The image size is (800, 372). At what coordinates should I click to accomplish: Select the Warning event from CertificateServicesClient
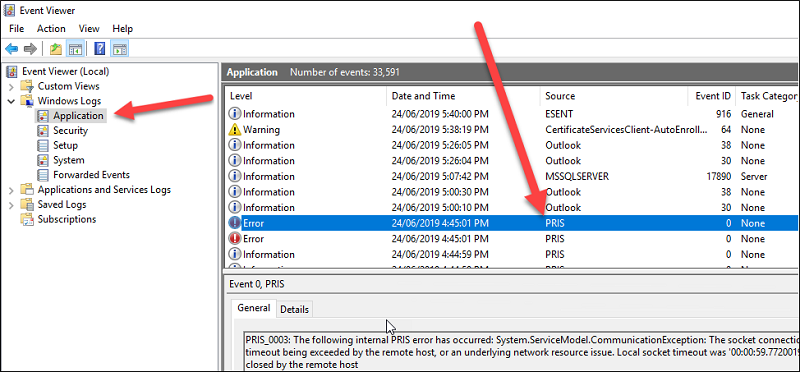coord(512,130)
